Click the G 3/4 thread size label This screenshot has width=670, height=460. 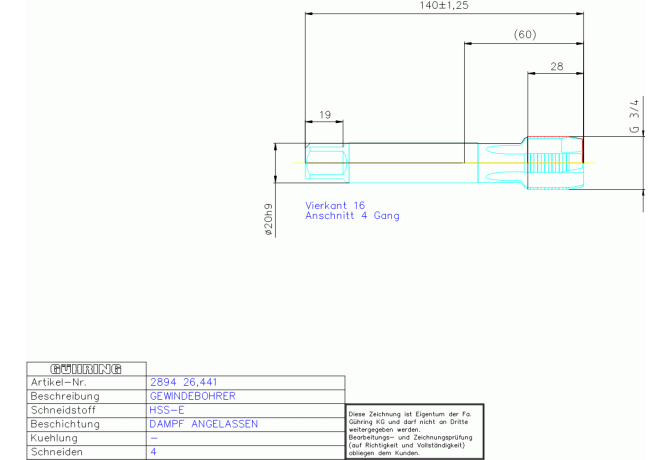click(x=633, y=116)
